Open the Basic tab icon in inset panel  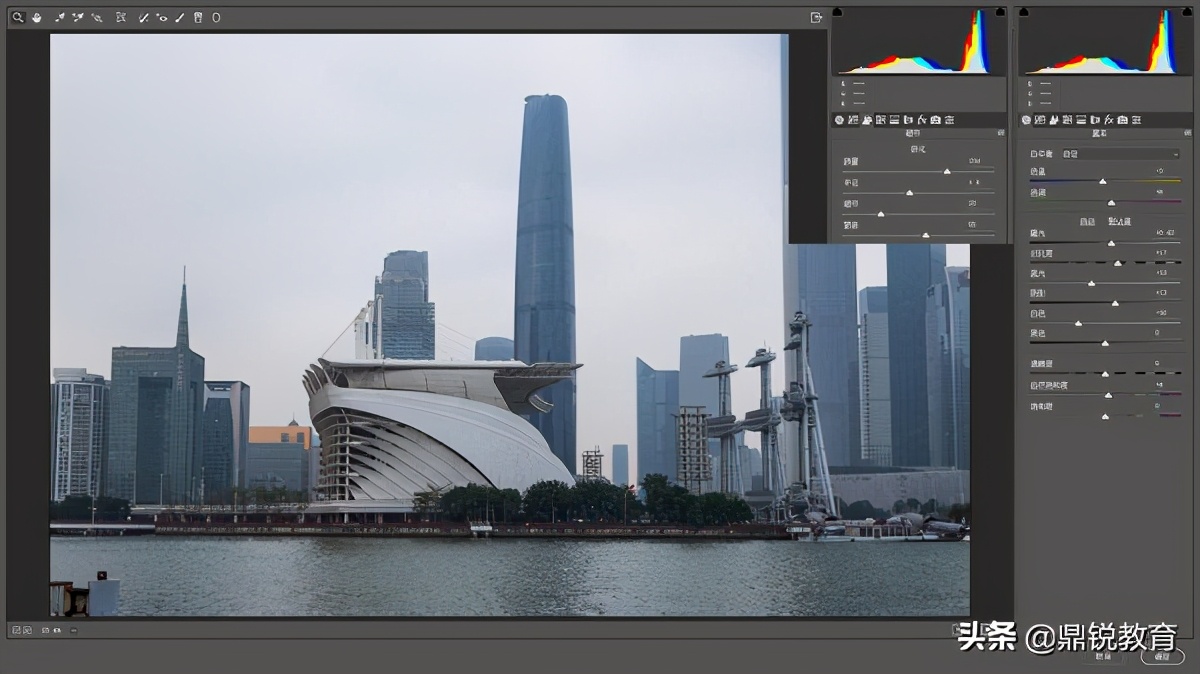click(839, 120)
